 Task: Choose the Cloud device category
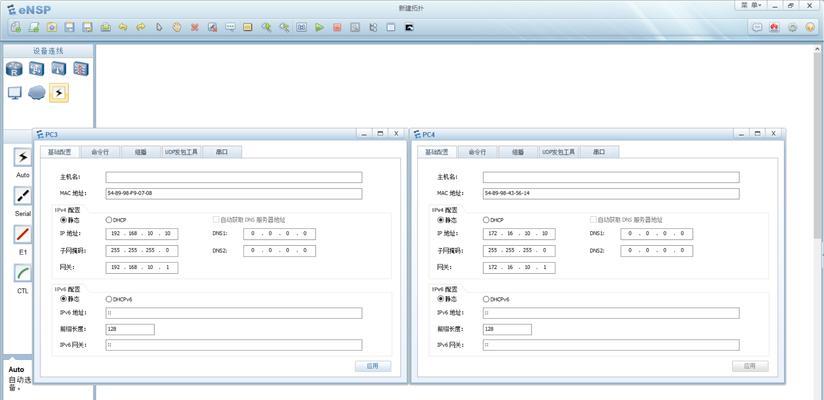tap(37, 93)
